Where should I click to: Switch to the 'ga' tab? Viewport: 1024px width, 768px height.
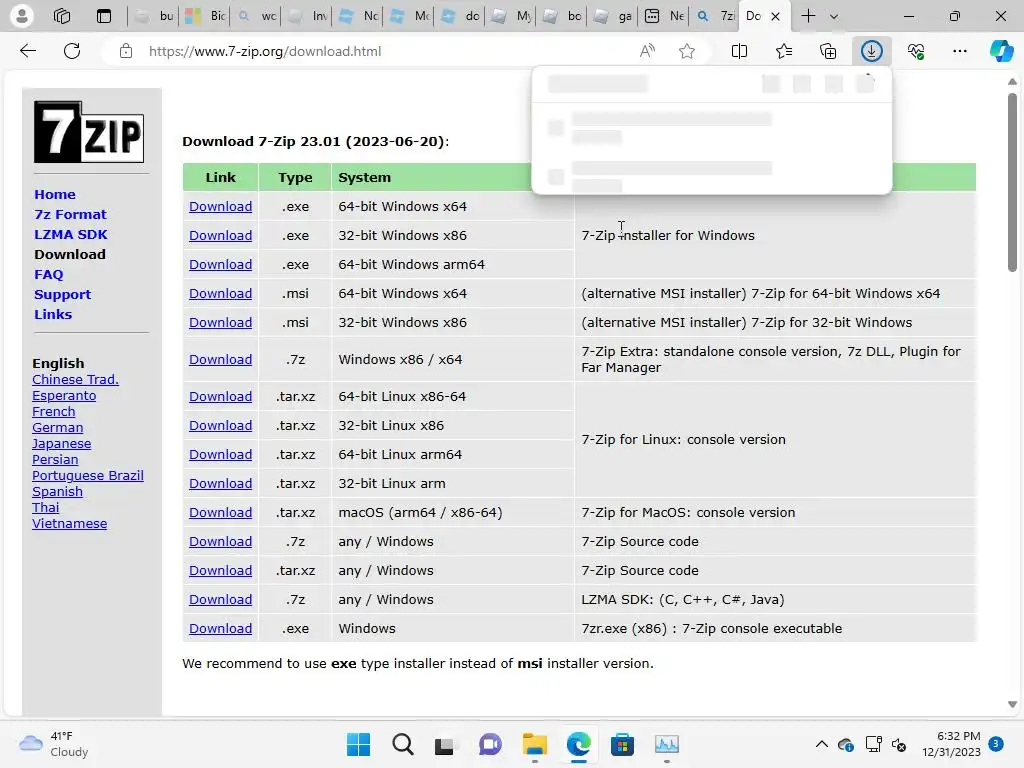point(613,16)
